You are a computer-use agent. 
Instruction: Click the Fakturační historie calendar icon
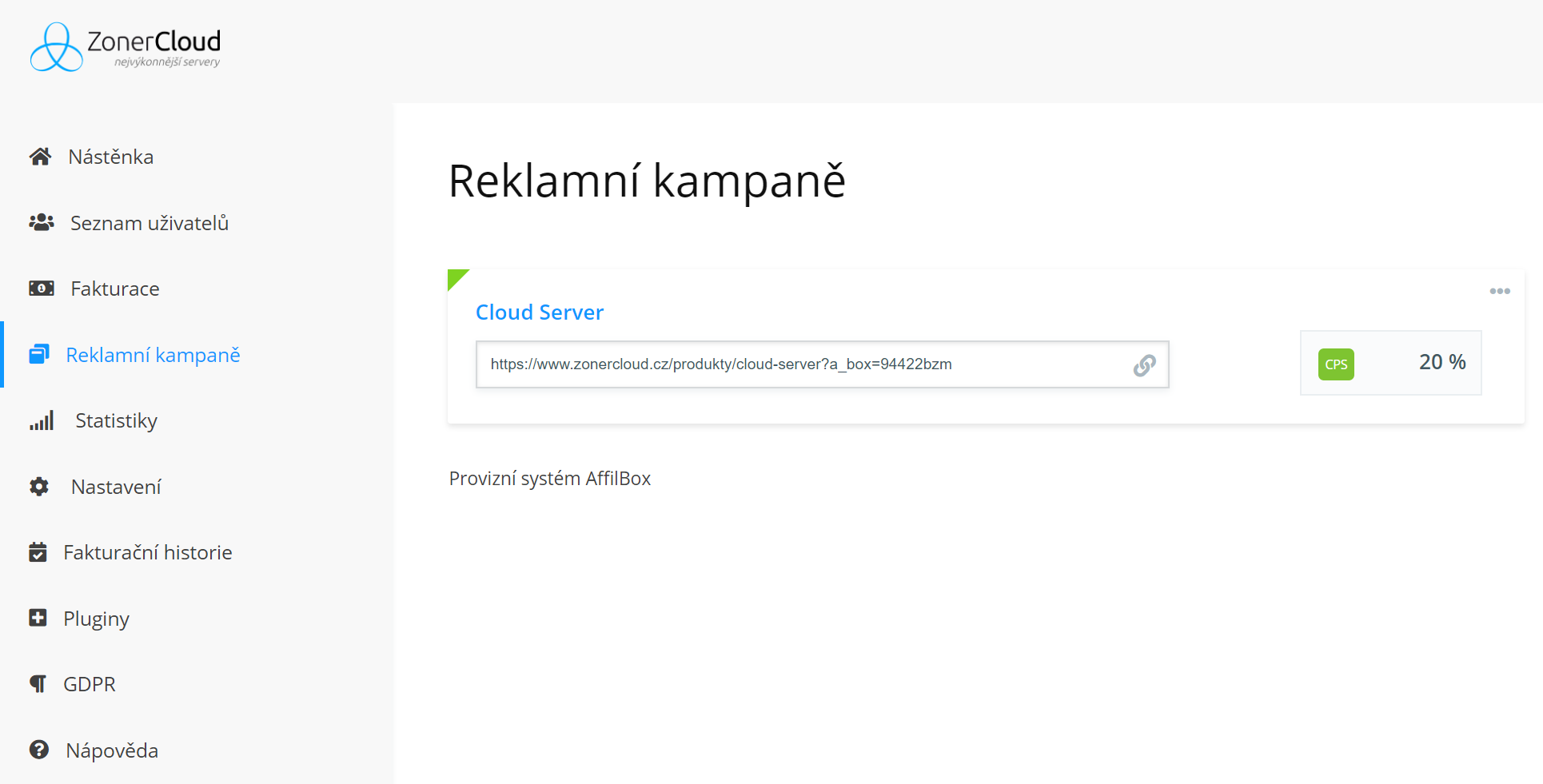(x=38, y=552)
